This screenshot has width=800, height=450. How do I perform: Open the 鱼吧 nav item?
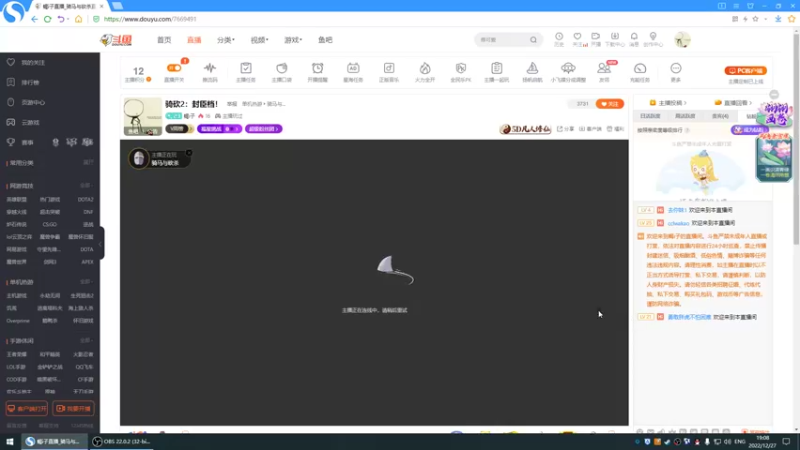[x=325, y=40]
